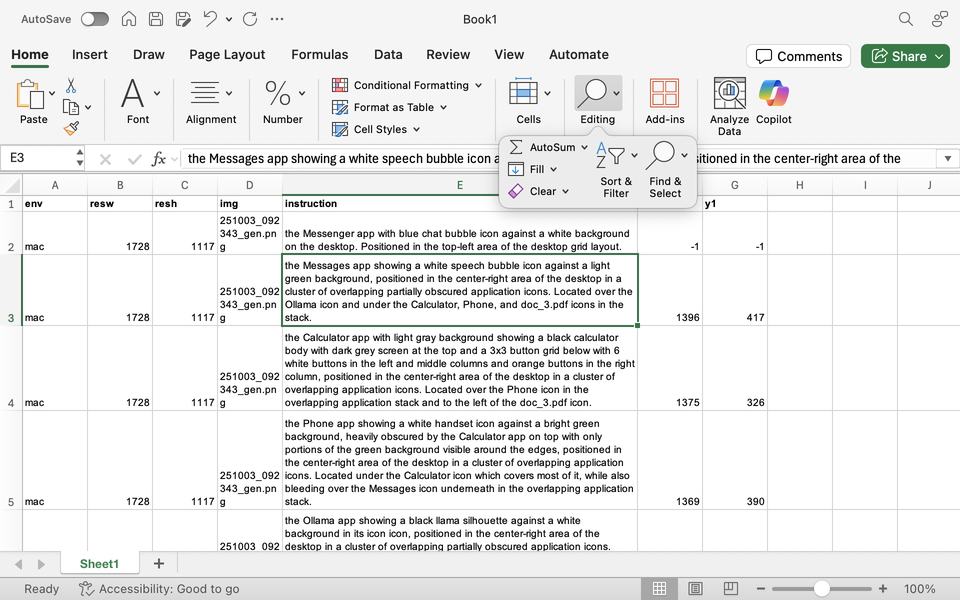Switch to Page Layout view
Image resolution: width=960 pixels, height=600 pixels.
coord(695,589)
